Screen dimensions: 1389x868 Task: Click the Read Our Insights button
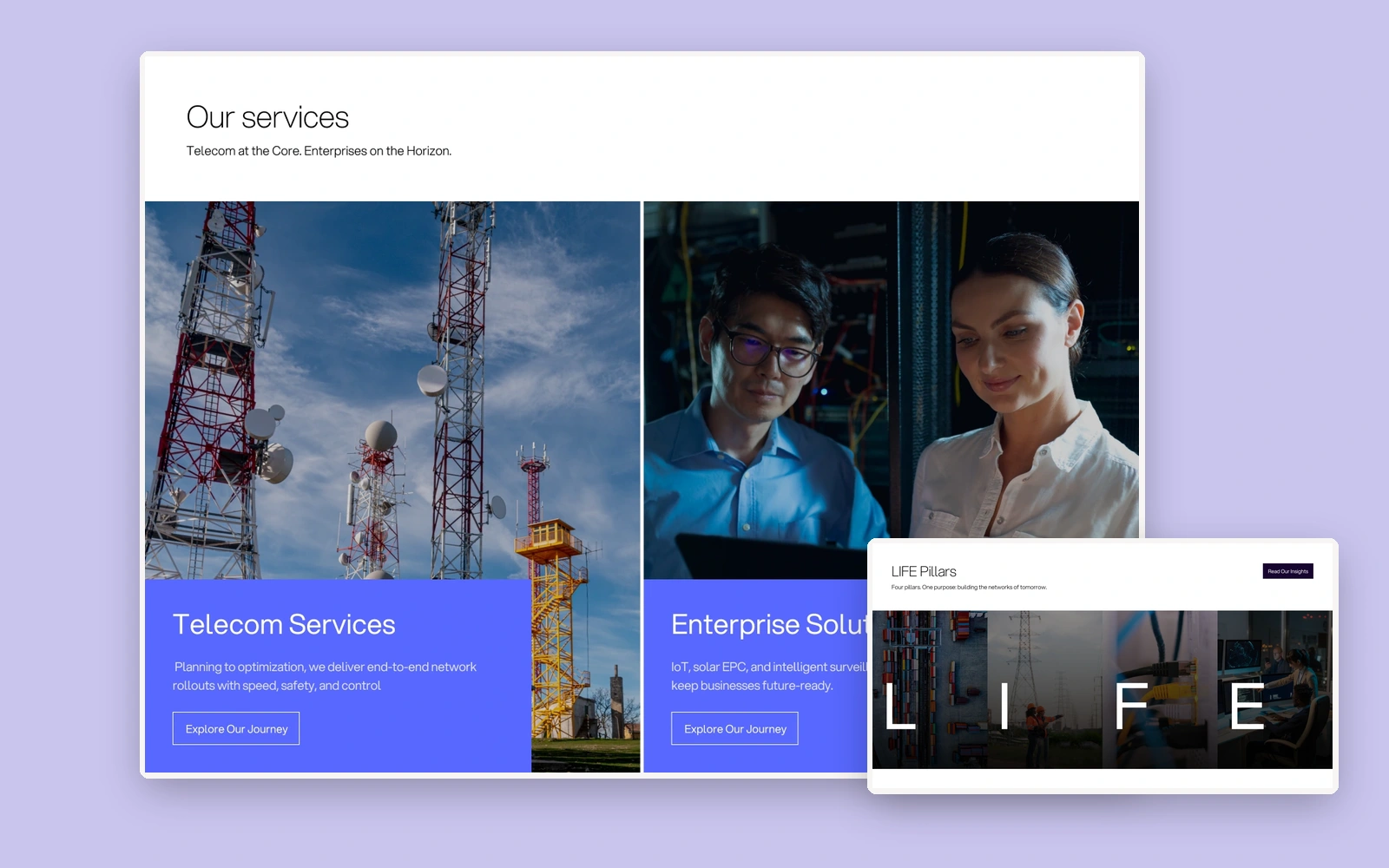point(1287,571)
